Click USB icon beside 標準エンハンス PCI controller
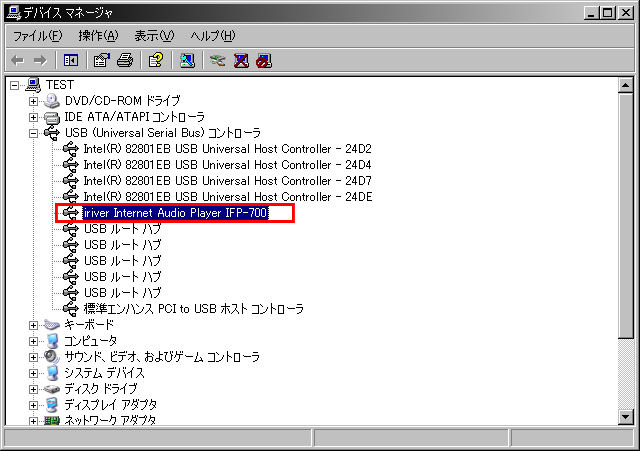 point(71,309)
